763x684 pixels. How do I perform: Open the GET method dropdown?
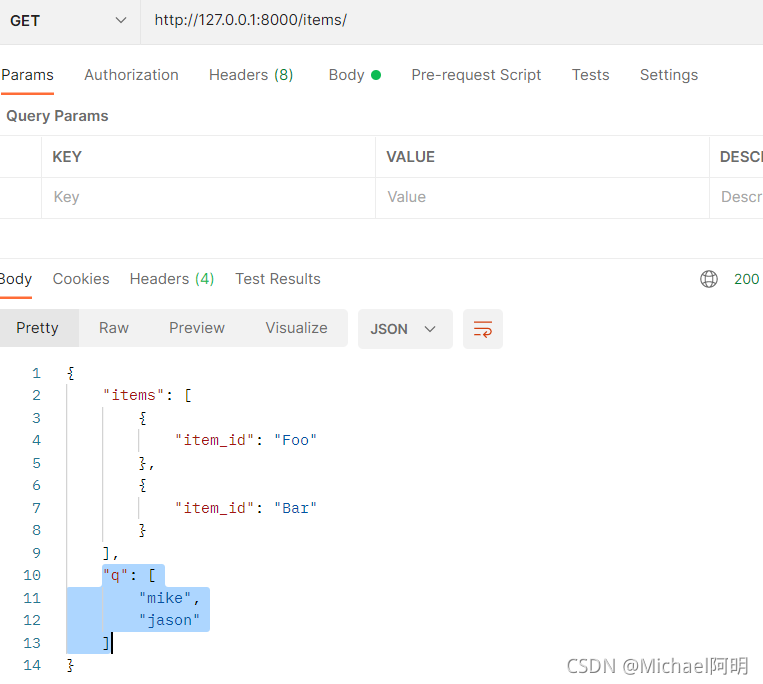tap(68, 21)
